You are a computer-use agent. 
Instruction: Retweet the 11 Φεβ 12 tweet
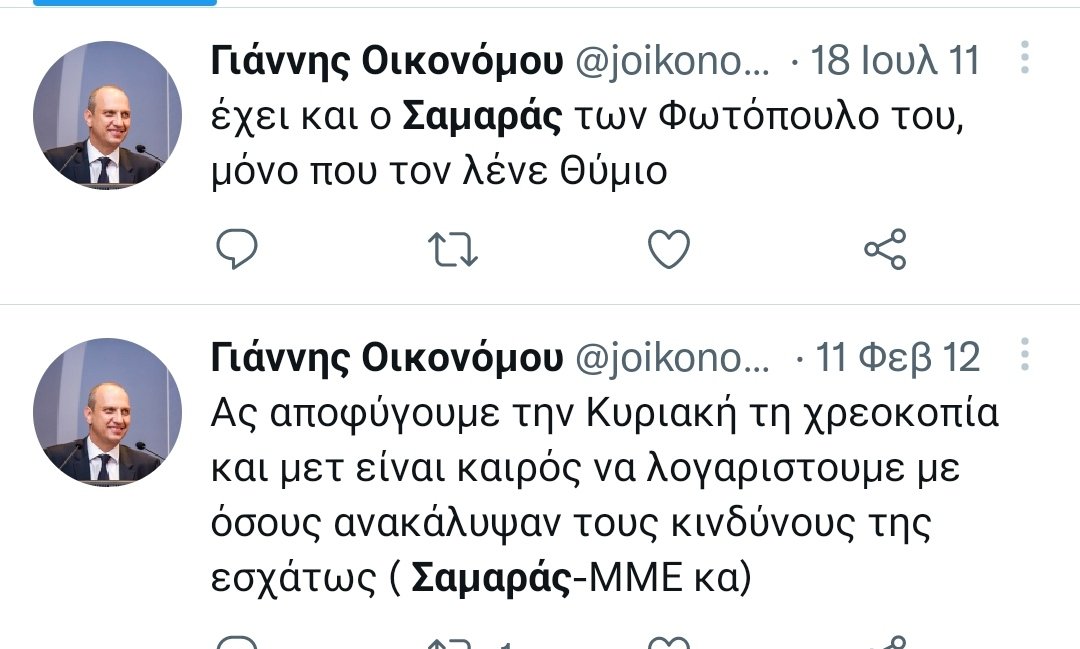(x=452, y=642)
